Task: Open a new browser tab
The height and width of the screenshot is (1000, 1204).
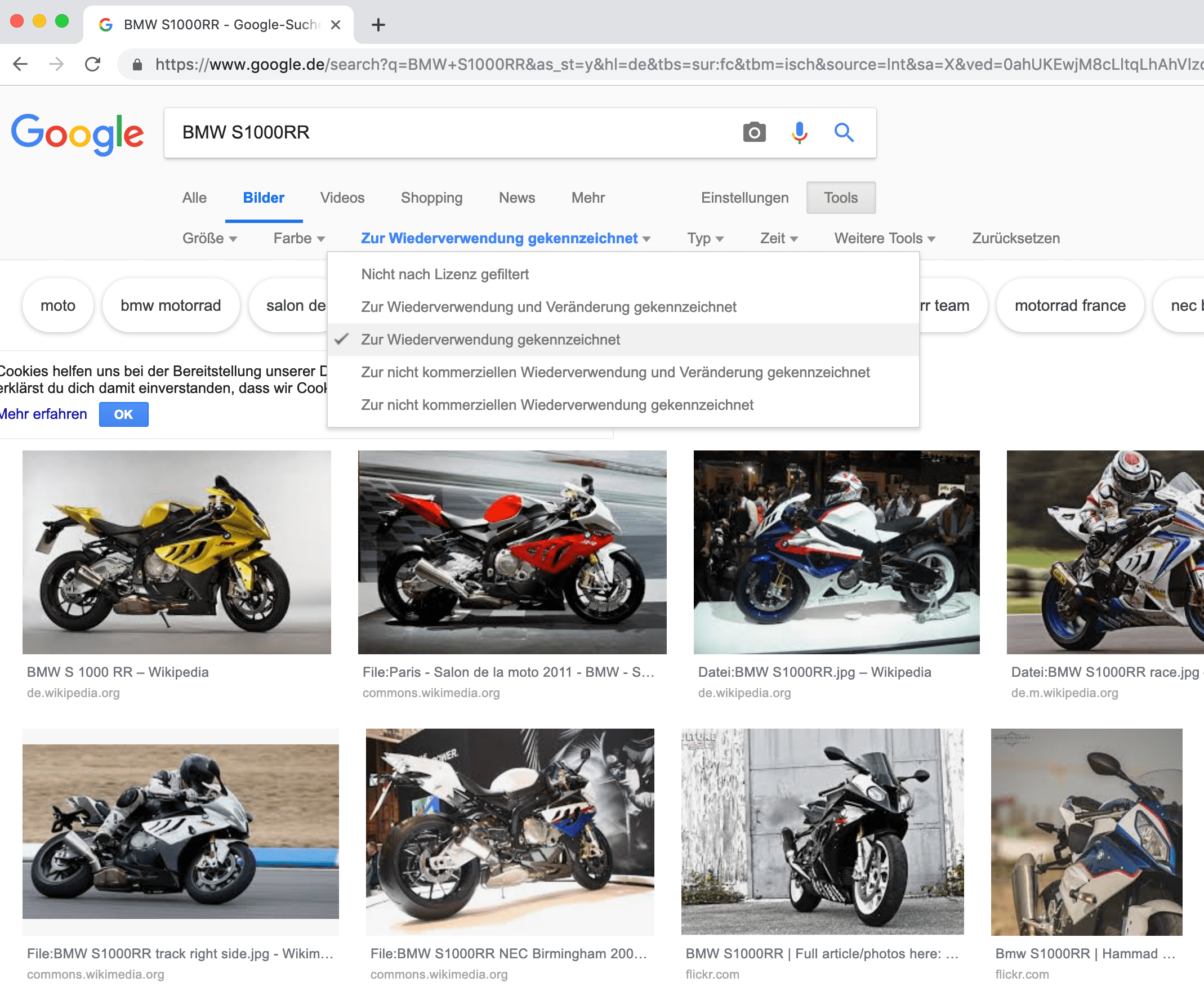Action: (x=378, y=25)
